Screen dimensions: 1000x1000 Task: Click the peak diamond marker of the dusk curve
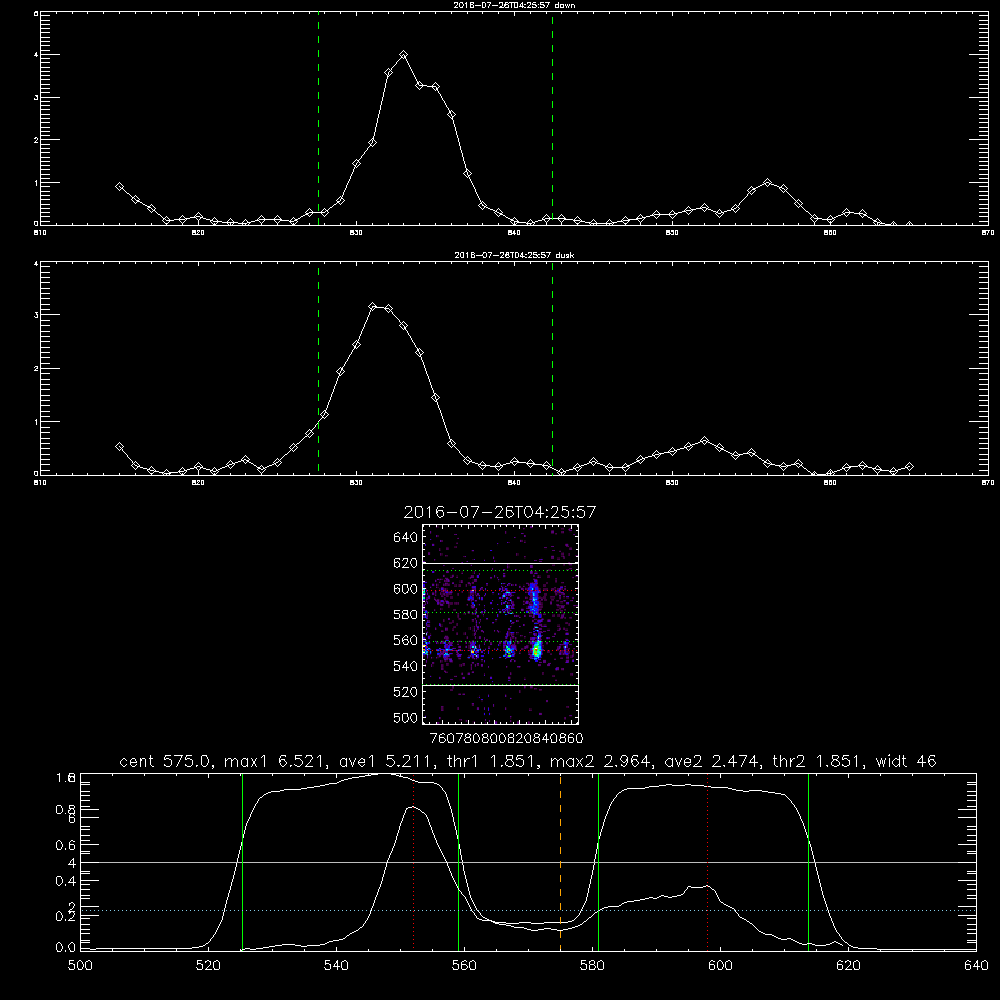point(373,307)
